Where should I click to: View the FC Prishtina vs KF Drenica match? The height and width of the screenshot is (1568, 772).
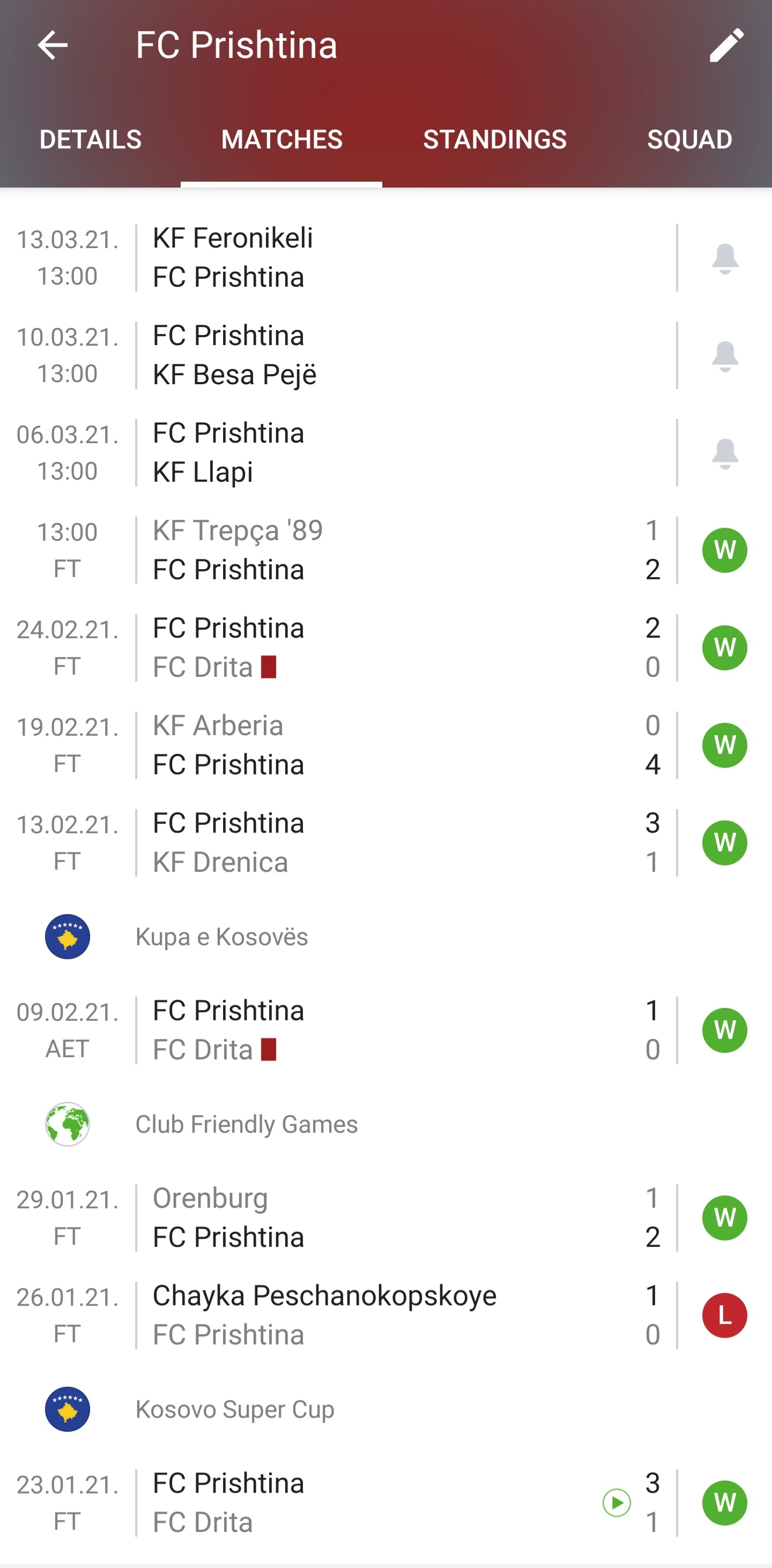pos(390,842)
